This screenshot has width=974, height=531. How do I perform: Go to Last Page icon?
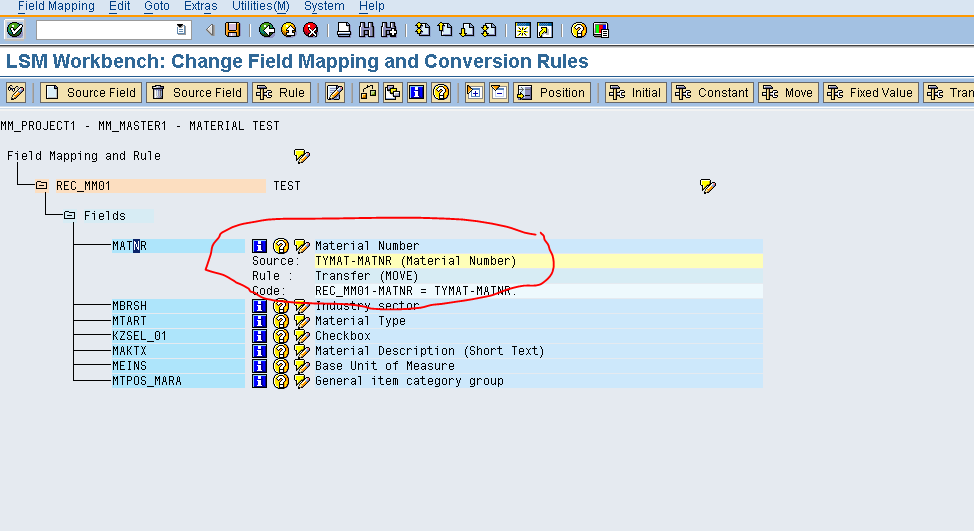point(489,29)
